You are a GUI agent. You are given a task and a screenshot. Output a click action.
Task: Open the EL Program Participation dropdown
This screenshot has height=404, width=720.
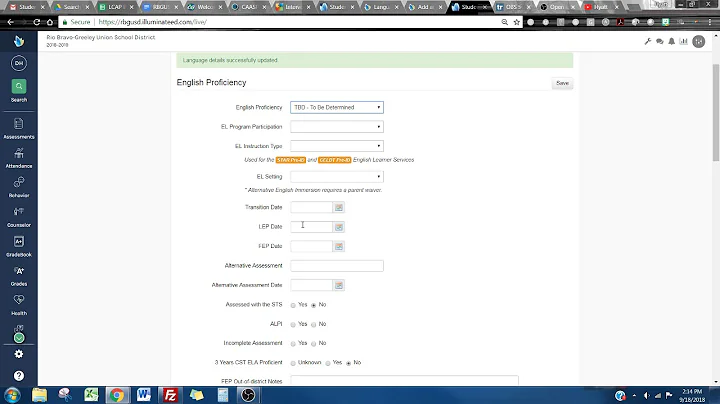tap(337, 127)
